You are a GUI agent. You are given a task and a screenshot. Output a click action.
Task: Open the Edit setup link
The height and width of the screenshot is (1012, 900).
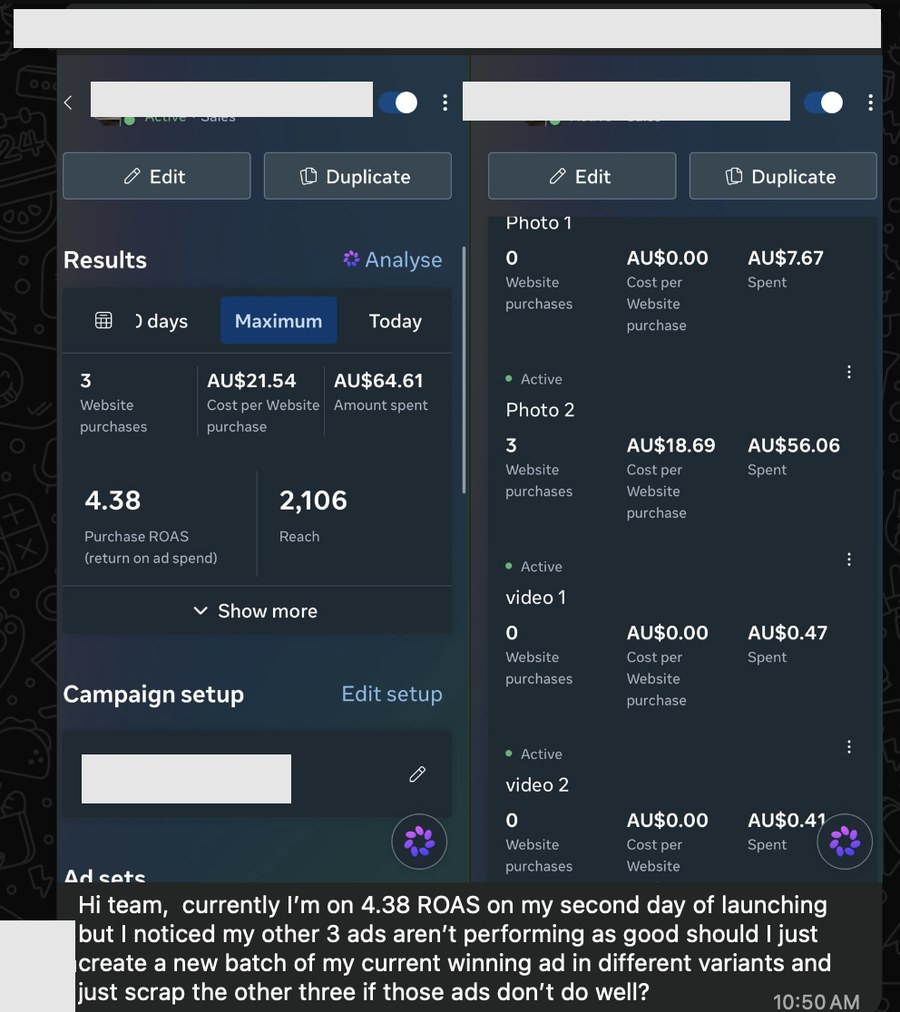click(392, 694)
